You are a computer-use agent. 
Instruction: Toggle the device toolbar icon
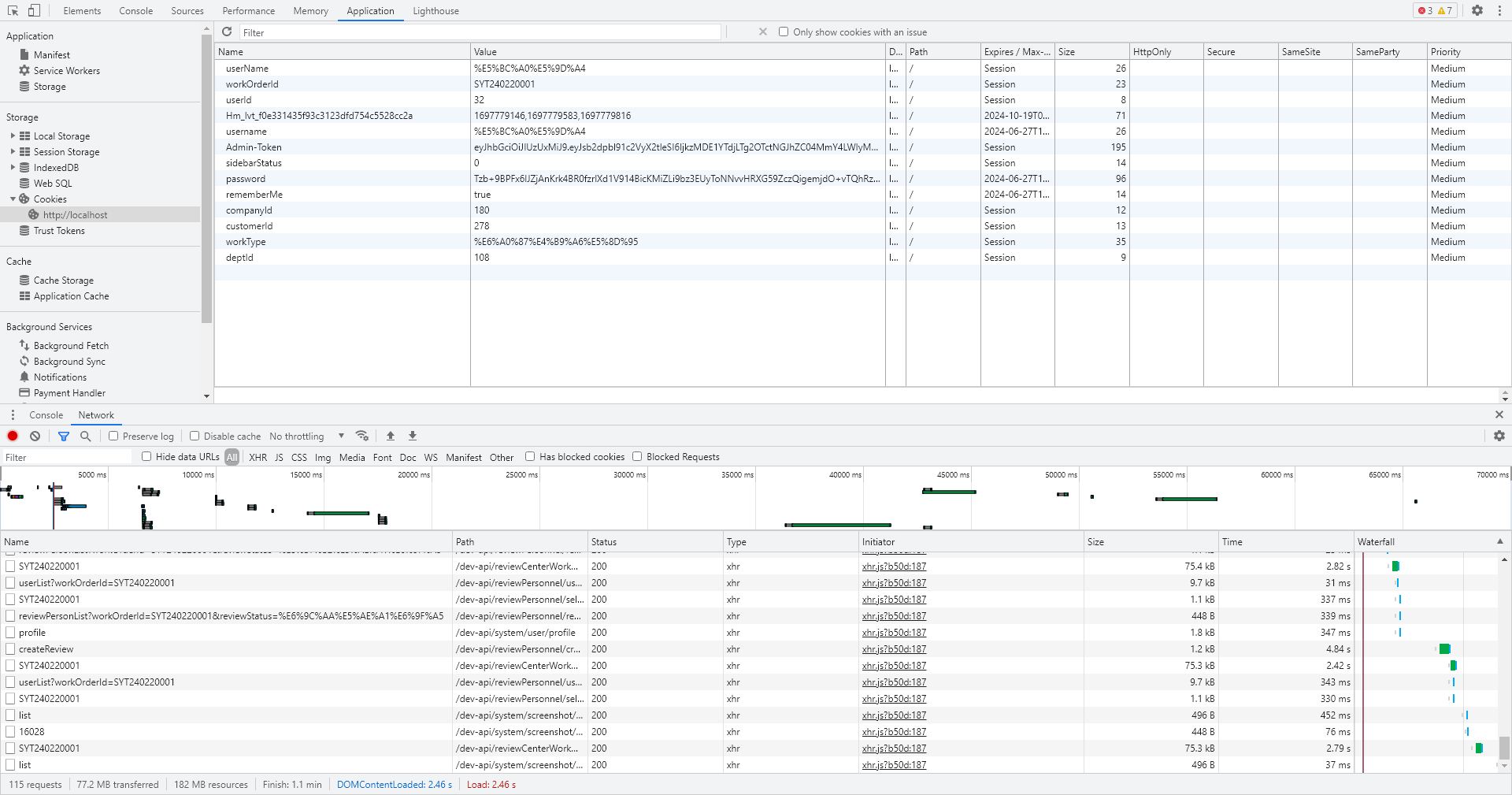pyautogui.click(x=34, y=10)
